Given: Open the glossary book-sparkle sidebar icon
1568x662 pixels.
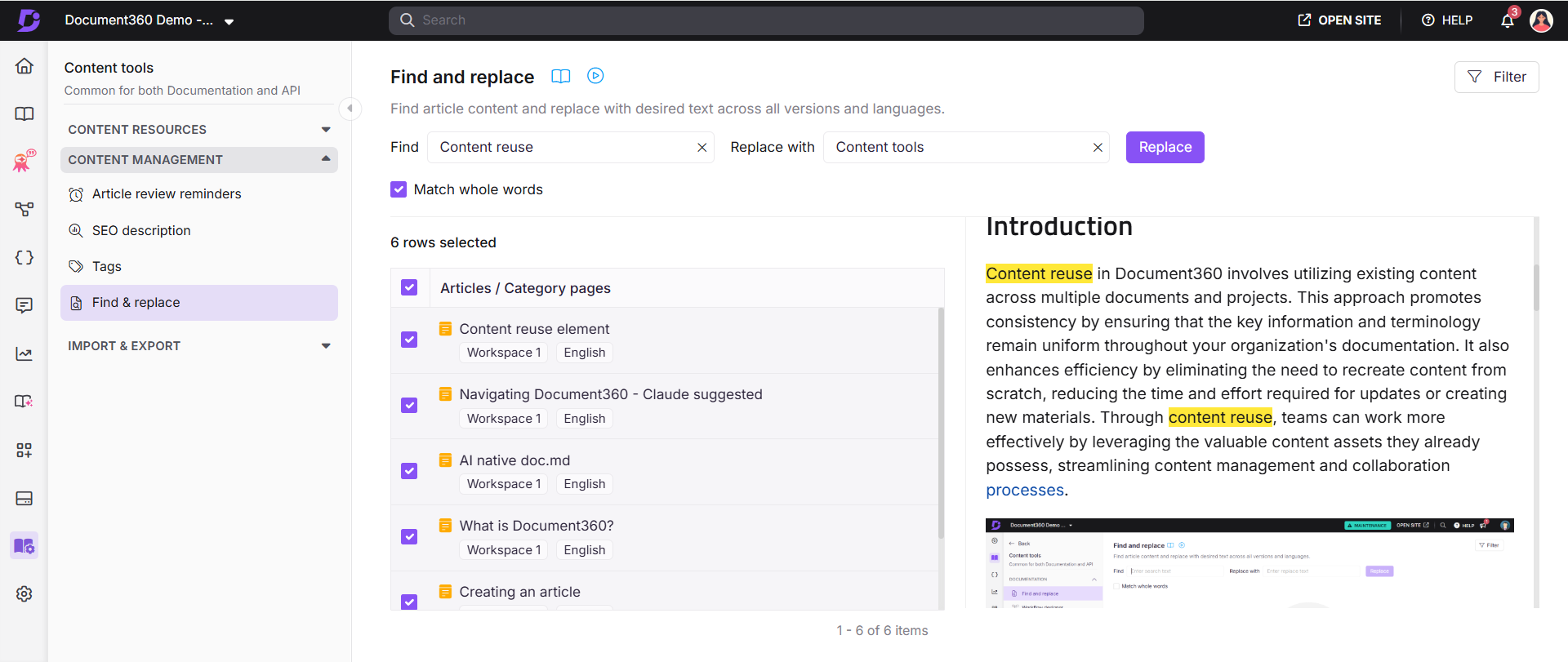Looking at the screenshot, I should click(x=24, y=402).
